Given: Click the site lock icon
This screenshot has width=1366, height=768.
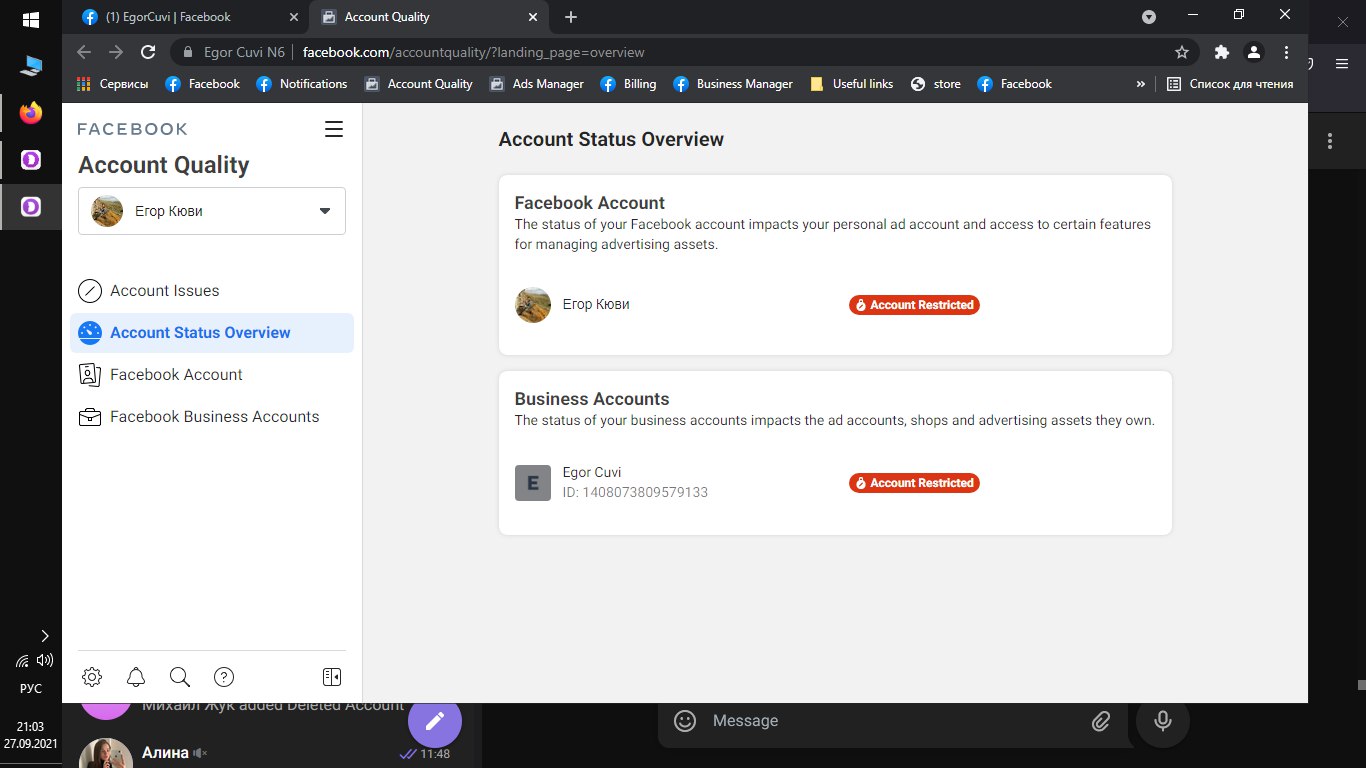Looking at the screenshot, I should (187, 52).
